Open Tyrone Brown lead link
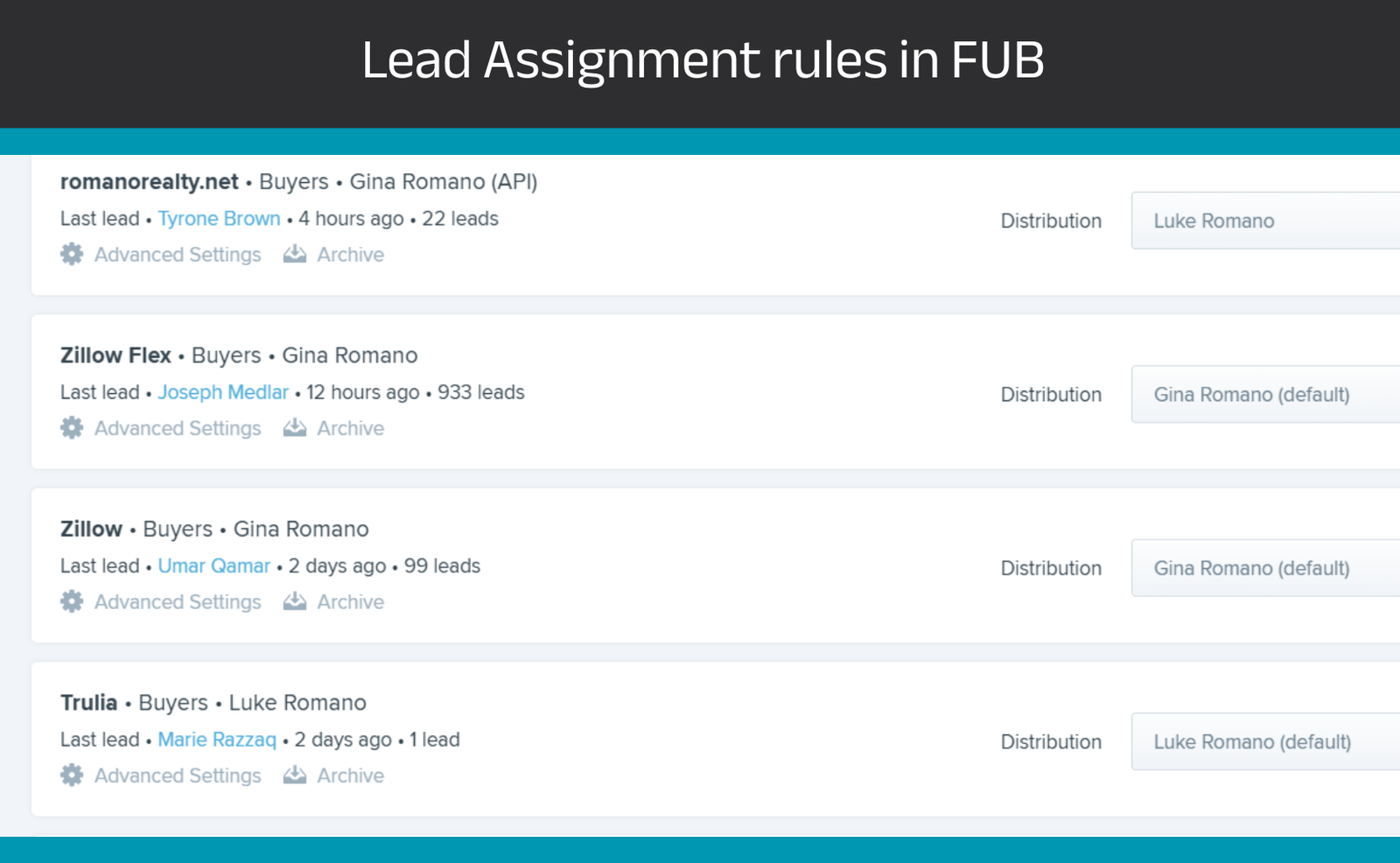This screenshot has width=1400, height=863. (219, 219)
